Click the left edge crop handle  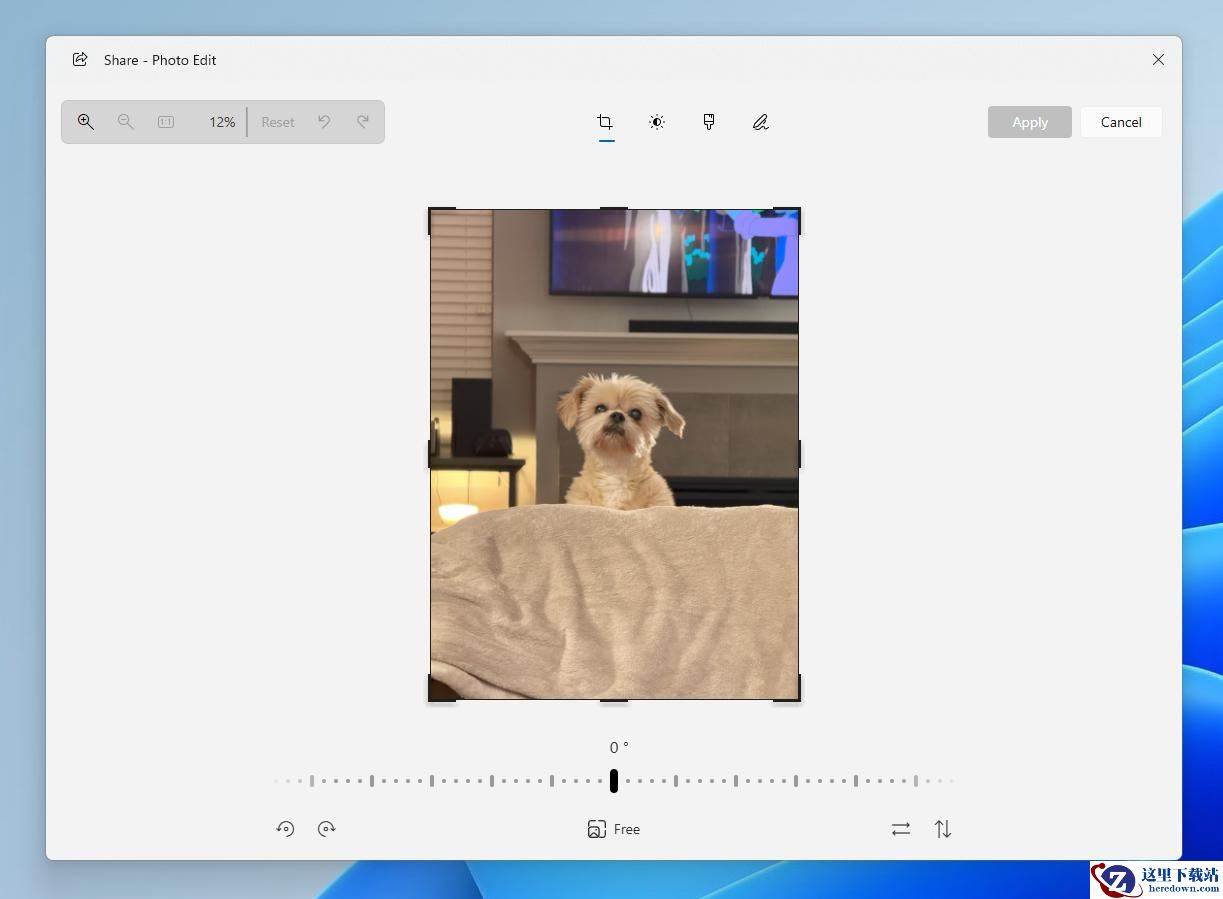click(430, 454)
